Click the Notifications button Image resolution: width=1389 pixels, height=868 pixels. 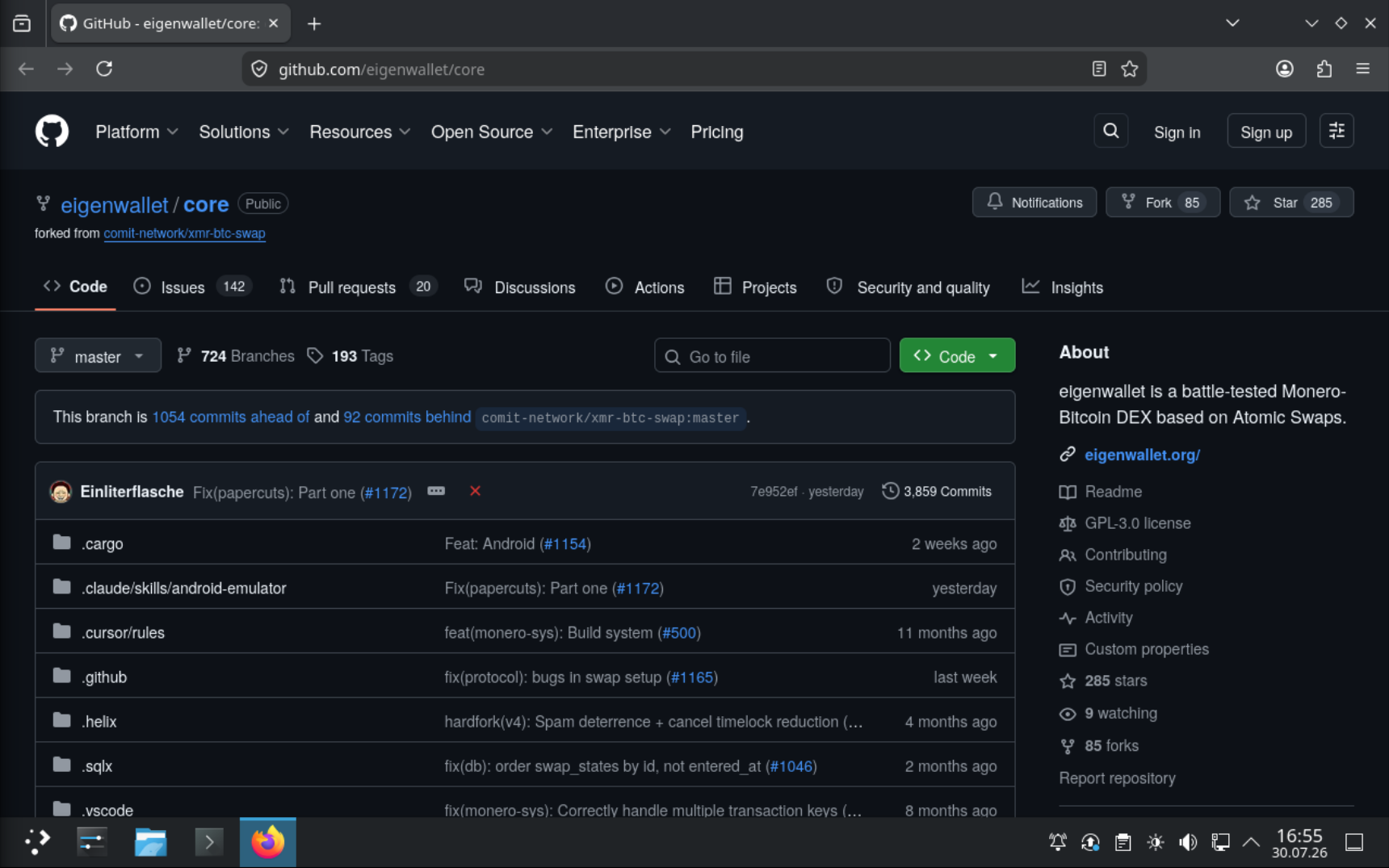point(1034,202)
